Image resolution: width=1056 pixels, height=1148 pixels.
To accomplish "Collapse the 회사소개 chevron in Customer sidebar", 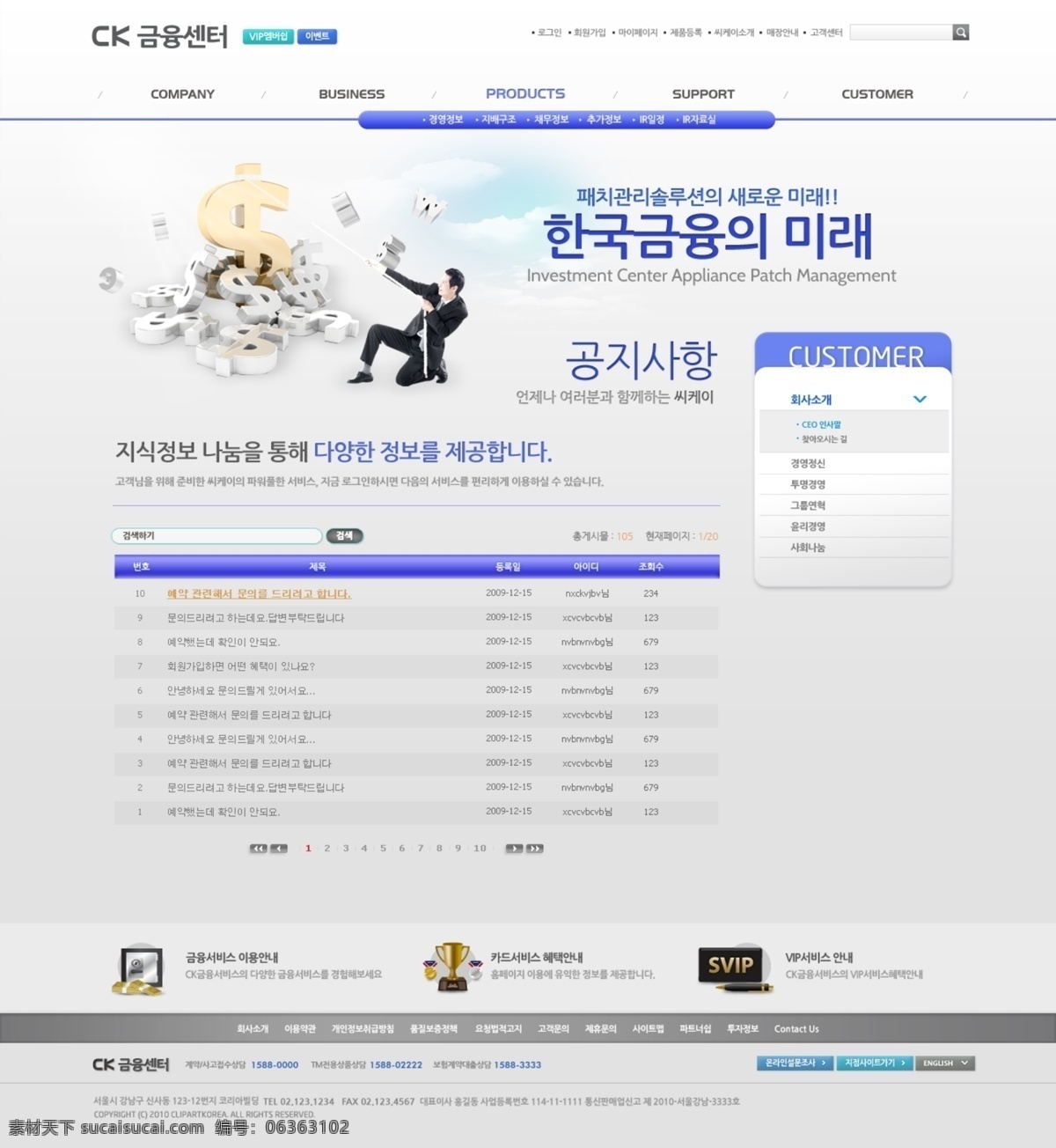I will pyautogui.click(x=920, y=399).
